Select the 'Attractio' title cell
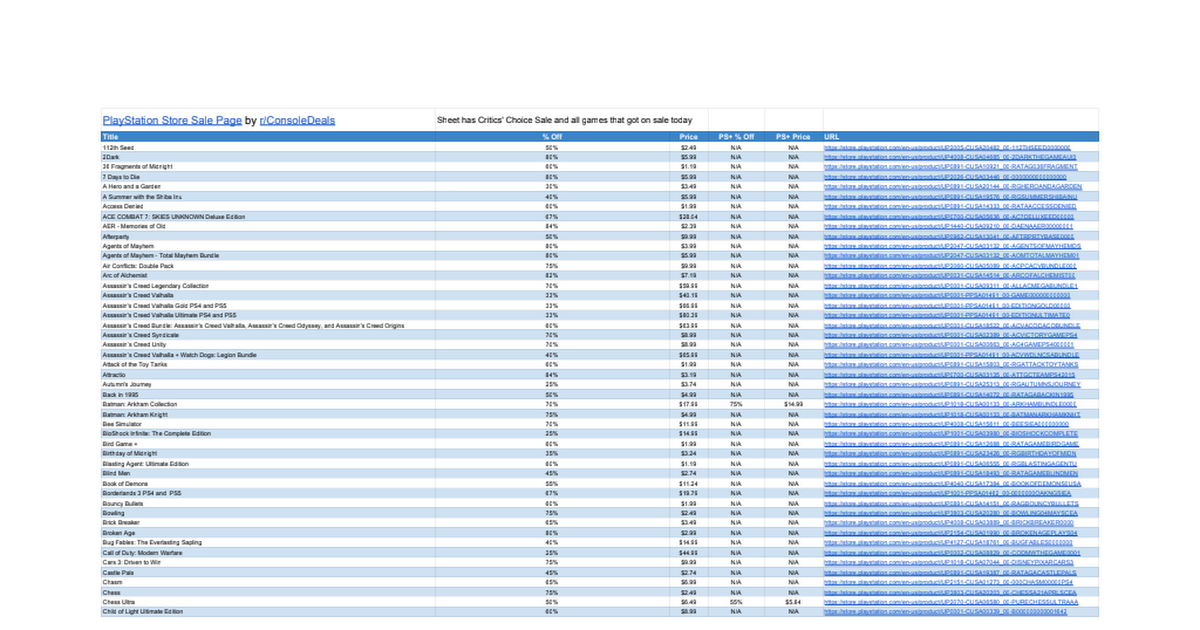The image size is (1200, 630). pos(269,374)
